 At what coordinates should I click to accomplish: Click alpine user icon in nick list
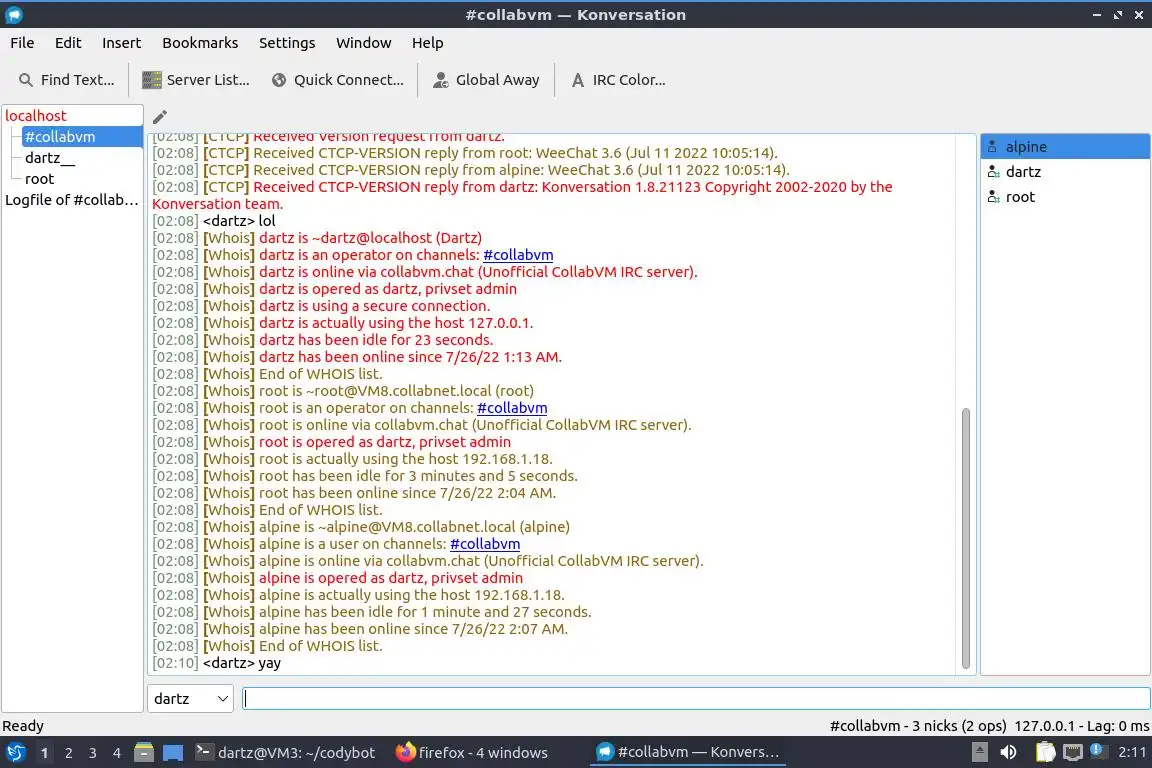pyautogui.click(x=992, y=147)
